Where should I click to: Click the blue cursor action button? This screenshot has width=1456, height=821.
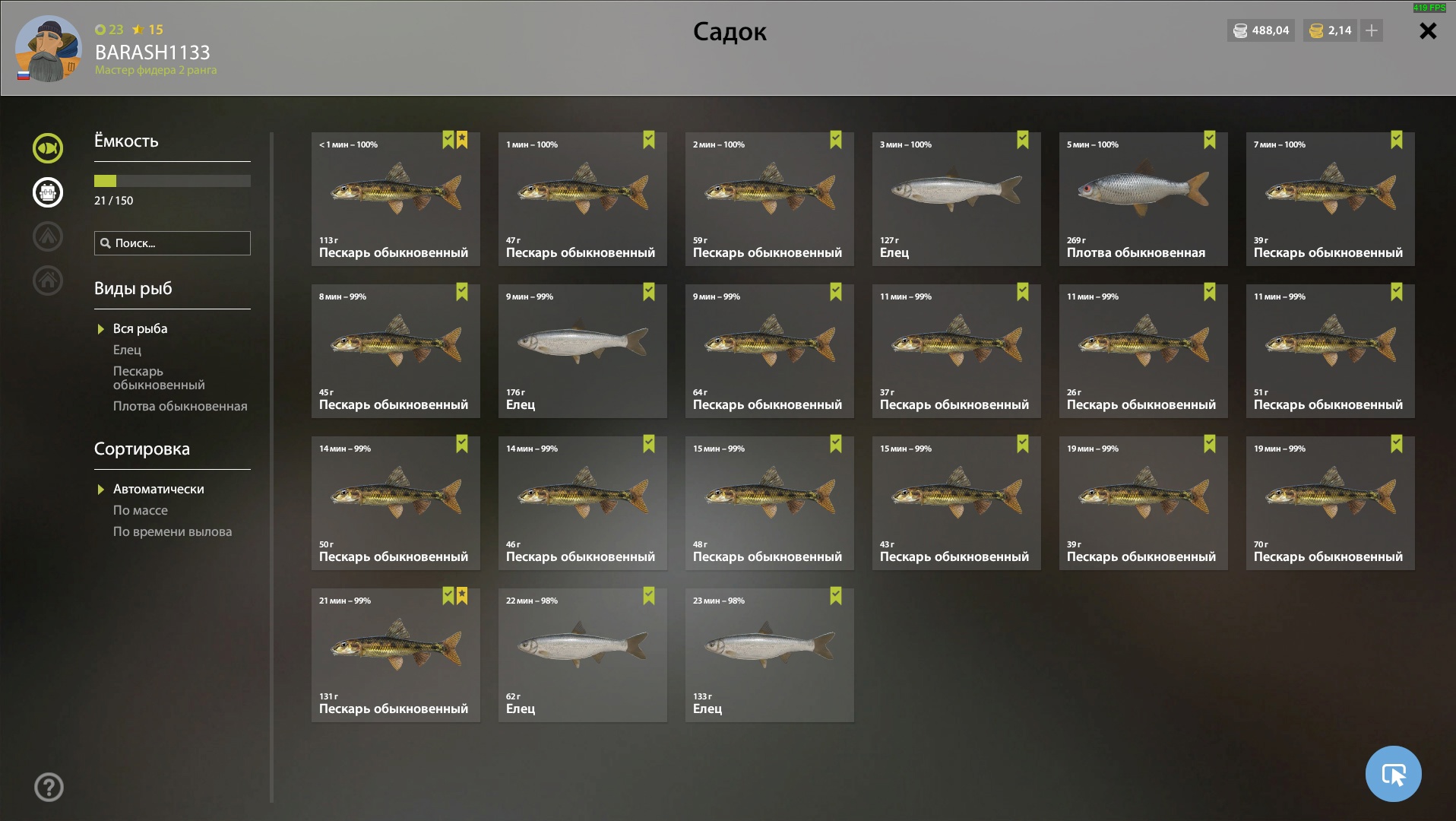click(x=1393, y=774)
